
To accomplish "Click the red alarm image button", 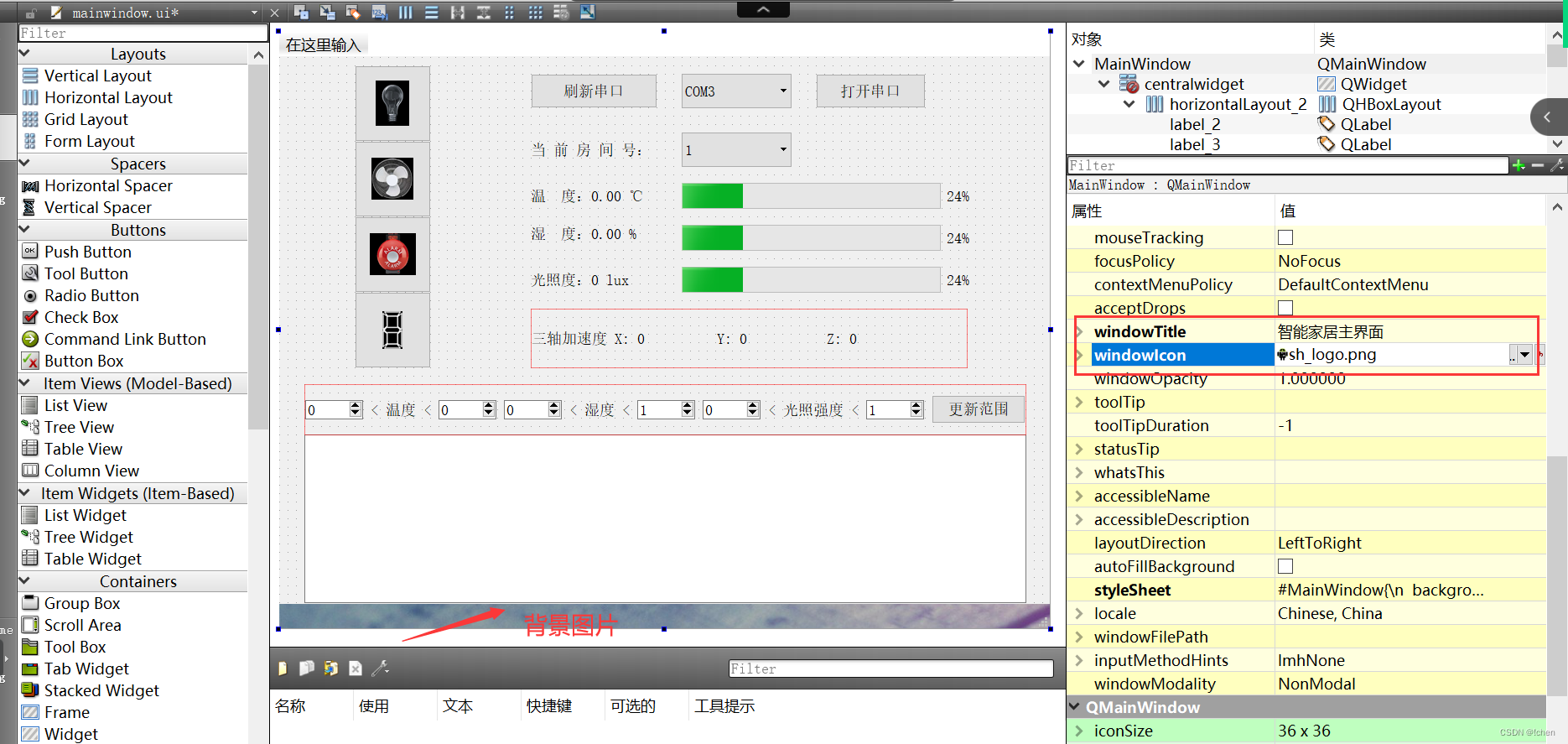I will [x=392, y=254].
